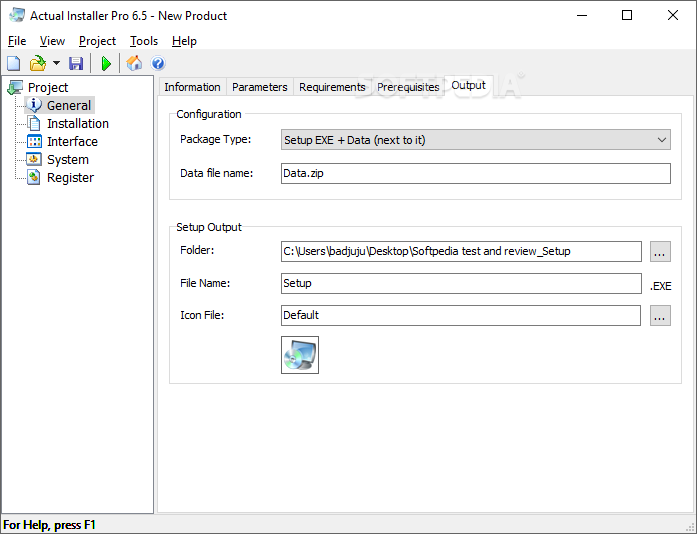Switch to the Information tab
Image resolution: width=697 pixels, height=534 pixels.
pos(192,87)
